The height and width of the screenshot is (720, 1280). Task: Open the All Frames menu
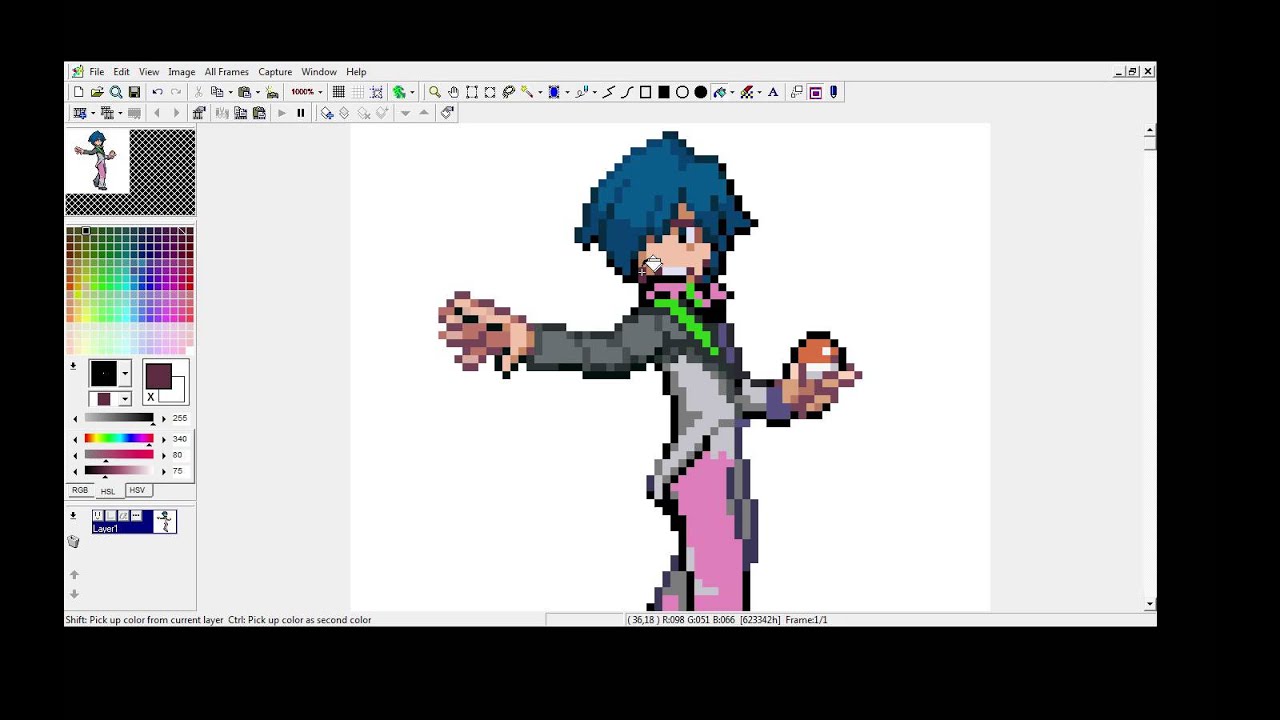[227, 72]
